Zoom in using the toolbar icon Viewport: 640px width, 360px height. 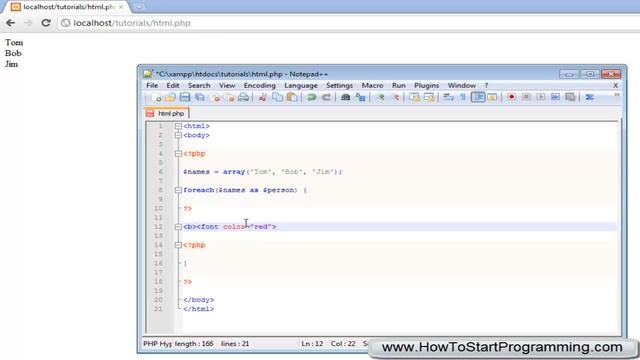tap(380, 97)
